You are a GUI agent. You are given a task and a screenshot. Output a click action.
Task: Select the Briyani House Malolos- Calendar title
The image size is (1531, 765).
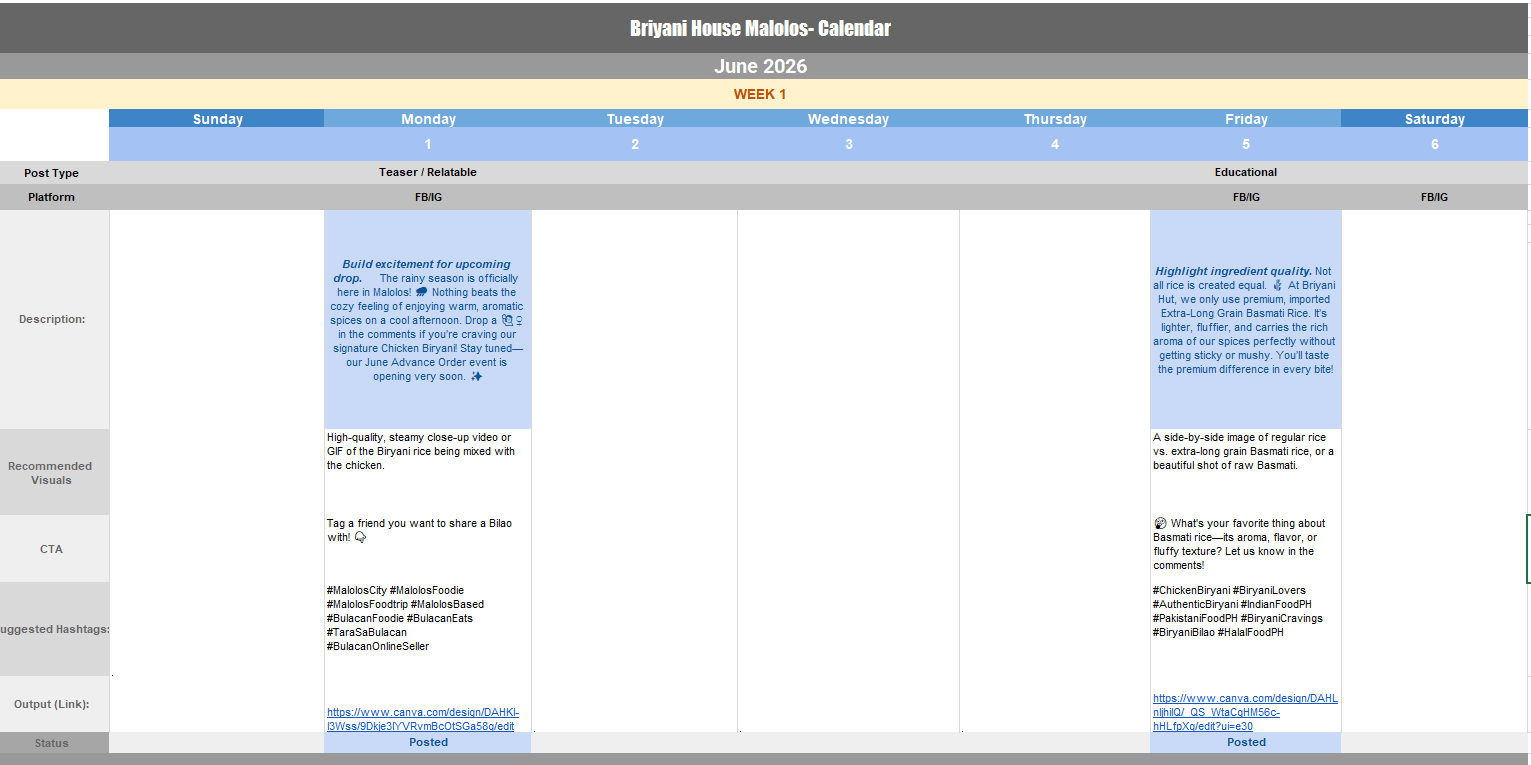pos(760,28)
